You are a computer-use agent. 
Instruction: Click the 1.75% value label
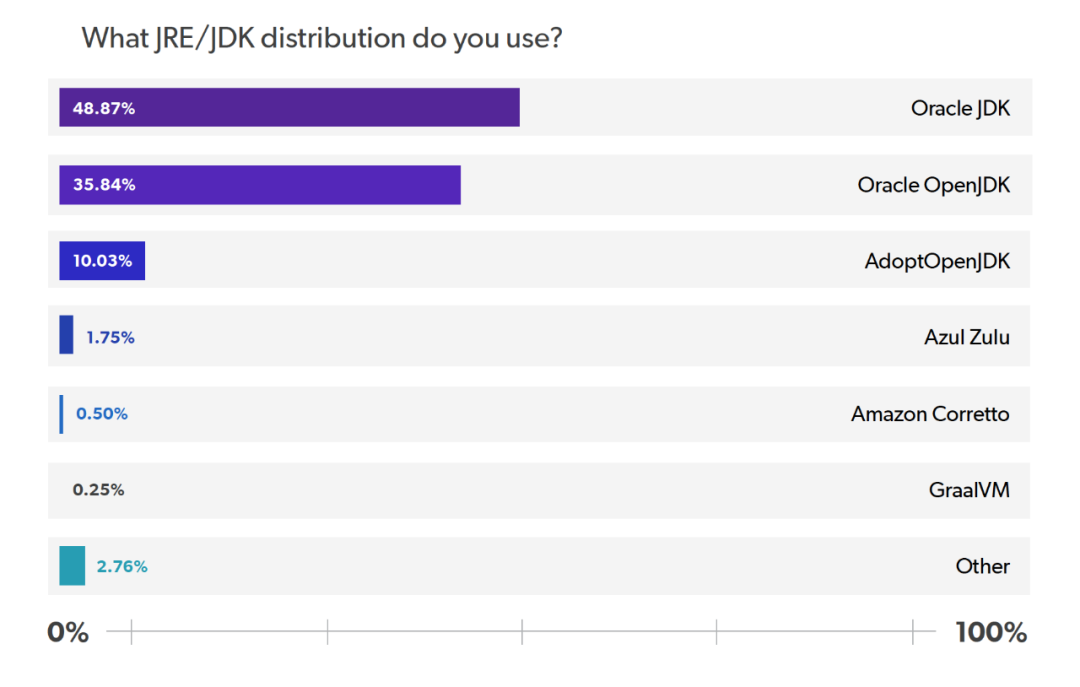pyautogui.click(x=110, y=338)
